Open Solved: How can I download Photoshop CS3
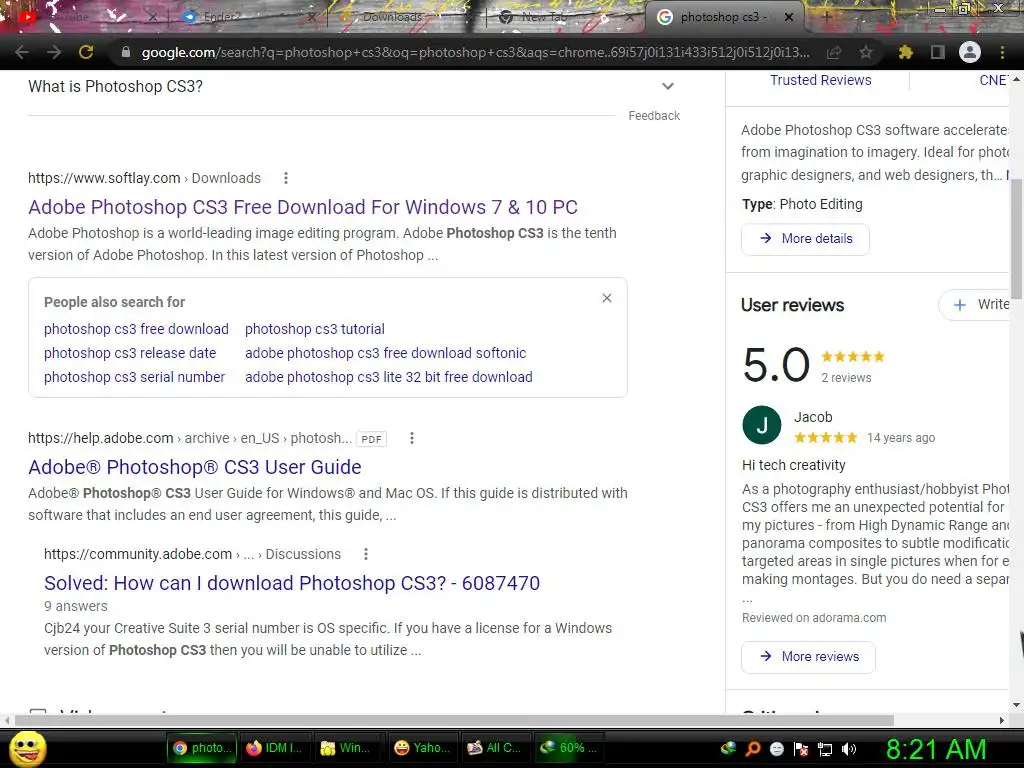This screenshot has width=1024, height=768. pos(292,583)
